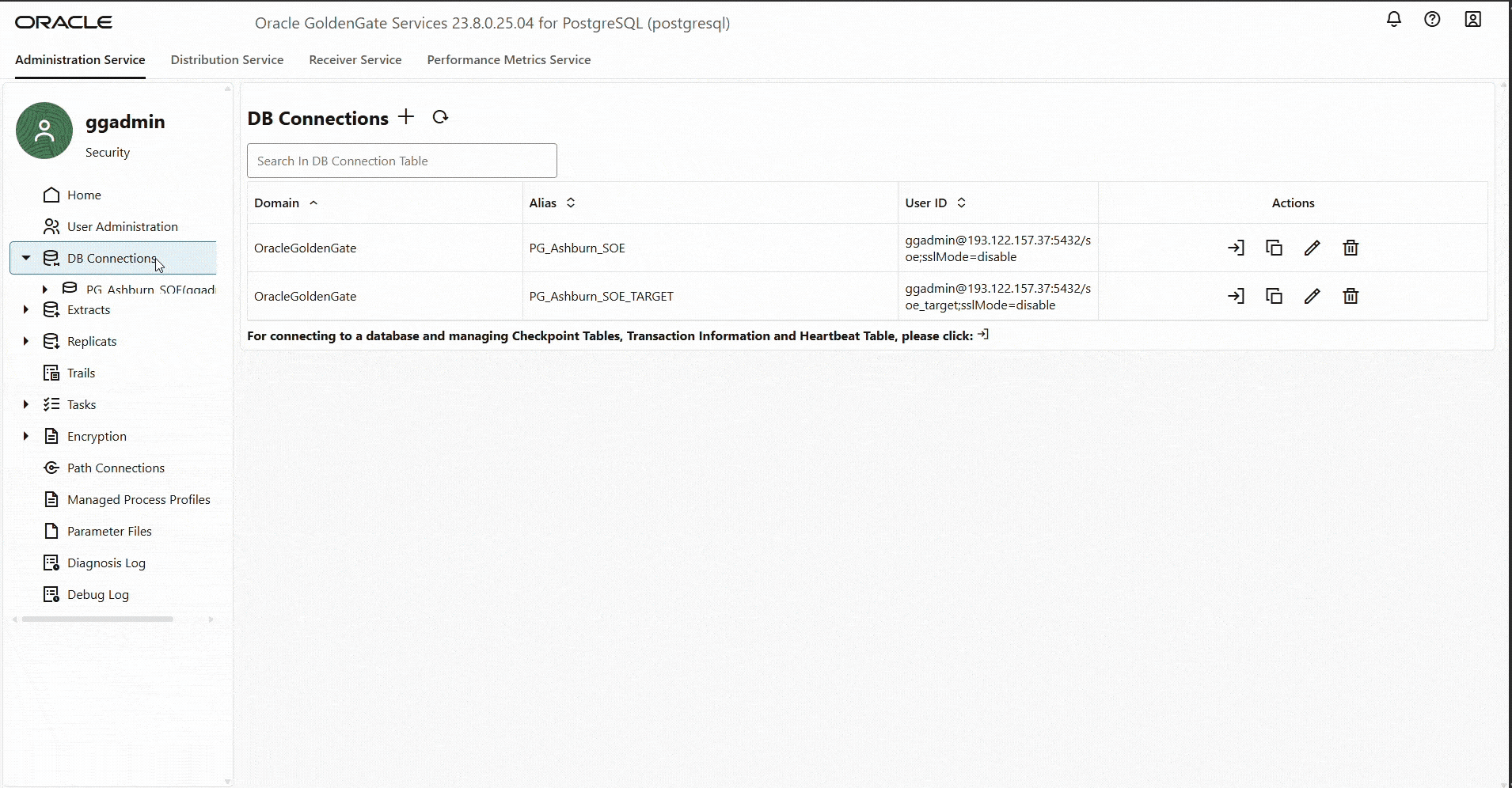
Task: Switch to the Administration Service tab
Action: (80, 59)
